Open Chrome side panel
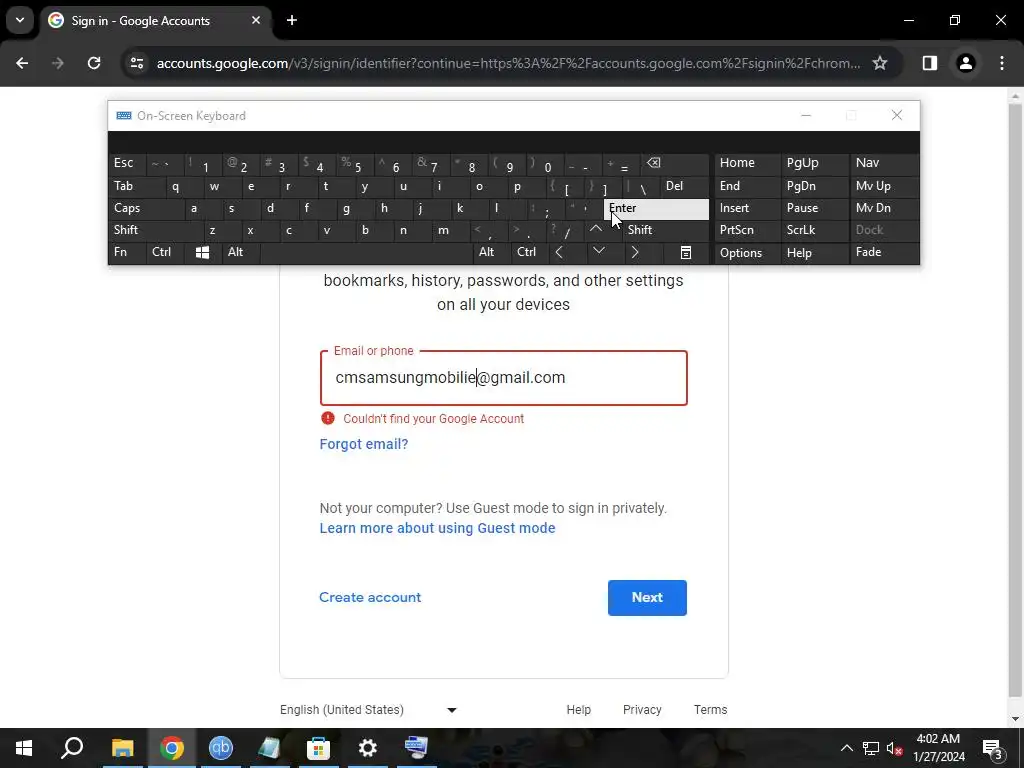The width and height of the screenshot is (1024, 768). click(929, 63)
